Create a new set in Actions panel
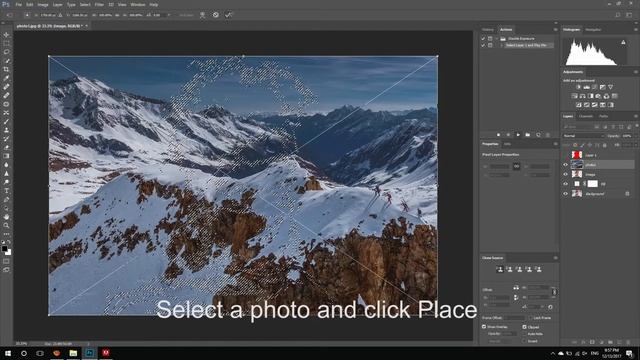This screenshot has width=640, height=360. click(528, 135)
